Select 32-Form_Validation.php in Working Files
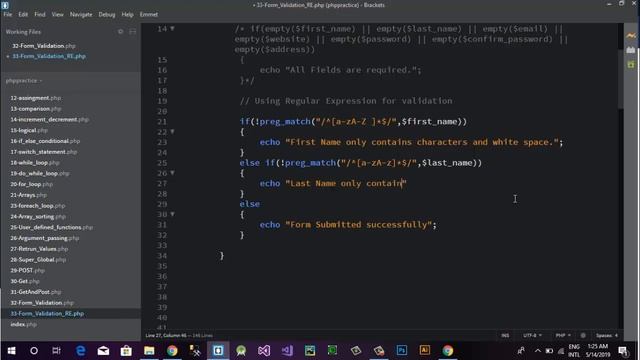Image resolution: width=640 pixels, height=360 pixels. [x=44, y=46]
